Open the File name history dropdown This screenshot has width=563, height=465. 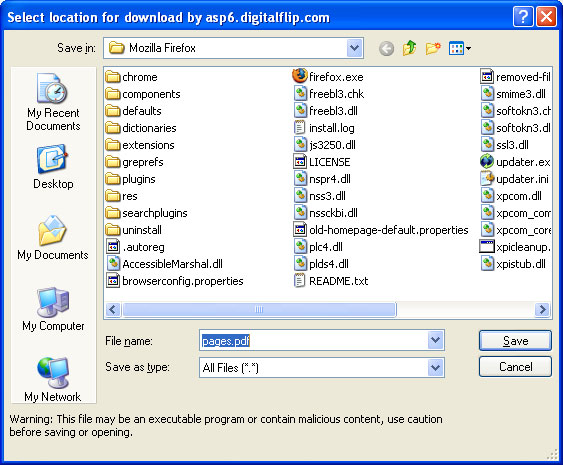coord(436,340)
